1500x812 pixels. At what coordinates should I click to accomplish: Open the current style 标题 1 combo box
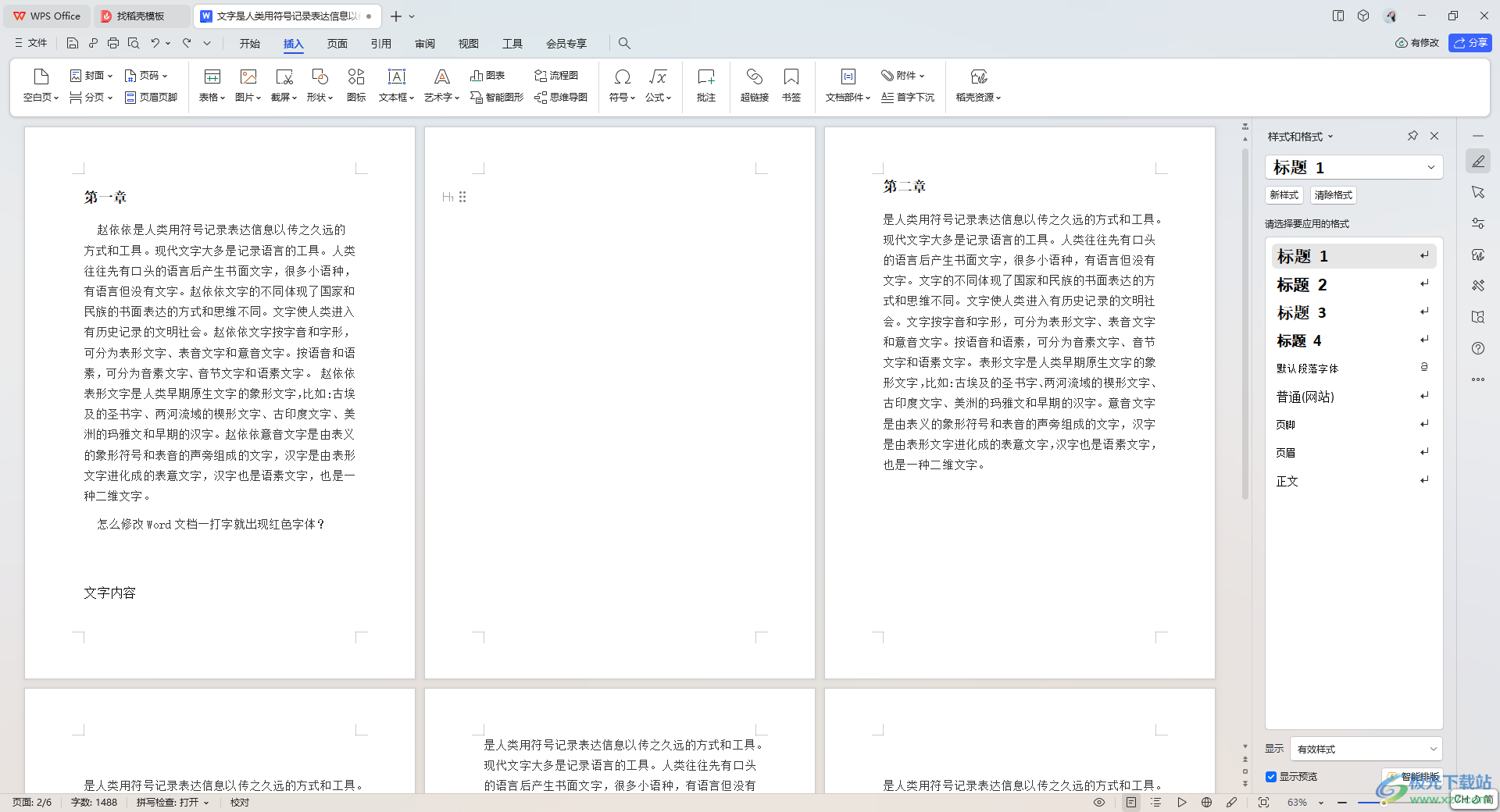(x=1354, y=167)
